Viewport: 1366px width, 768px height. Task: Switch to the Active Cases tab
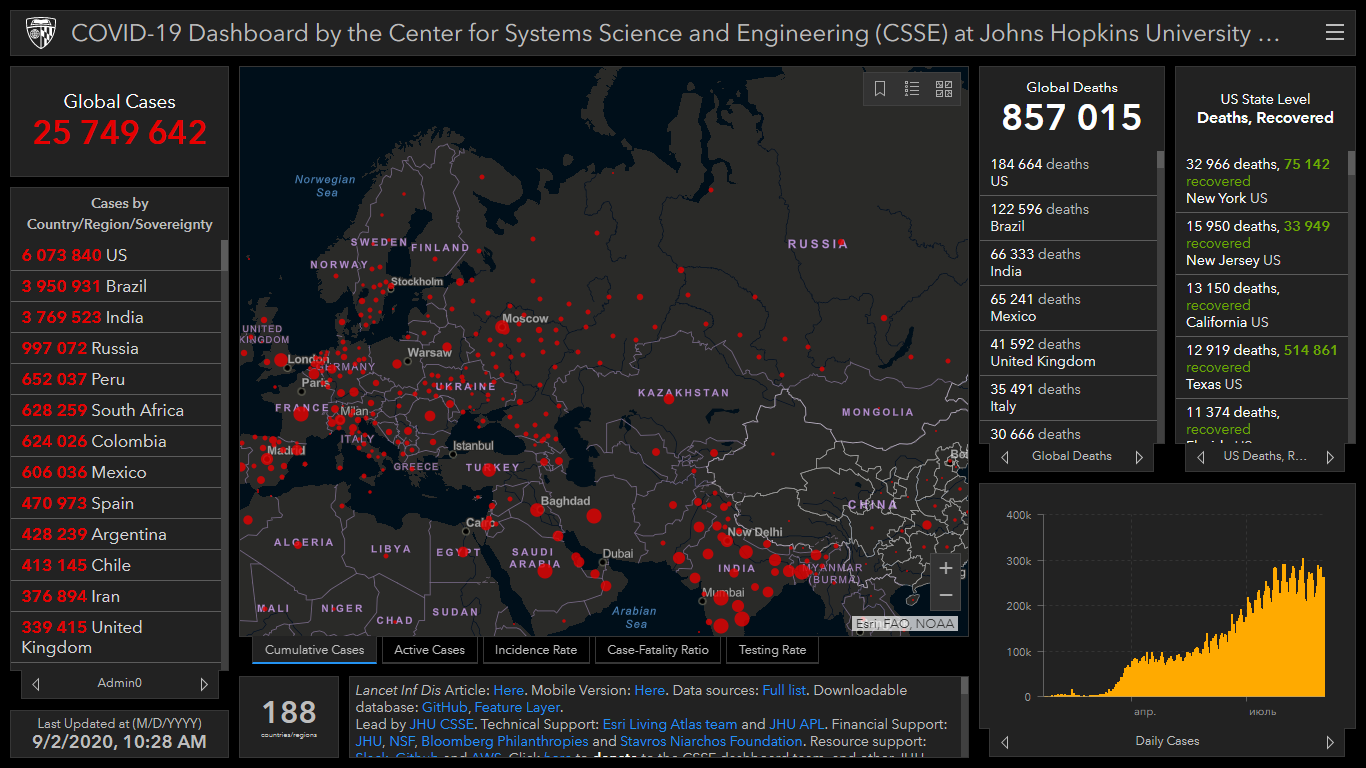(x=429, y=650)
